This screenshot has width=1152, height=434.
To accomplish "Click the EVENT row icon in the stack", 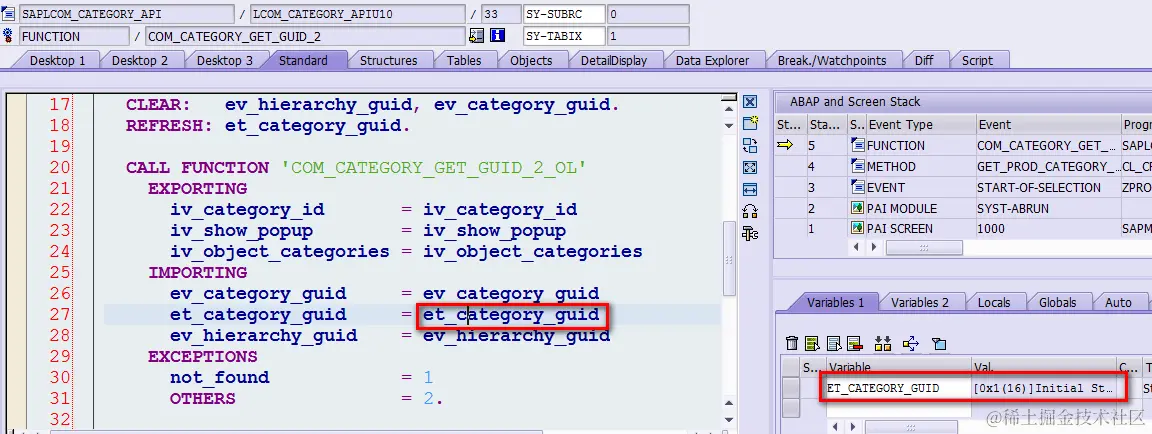I will tap(857, 187).
